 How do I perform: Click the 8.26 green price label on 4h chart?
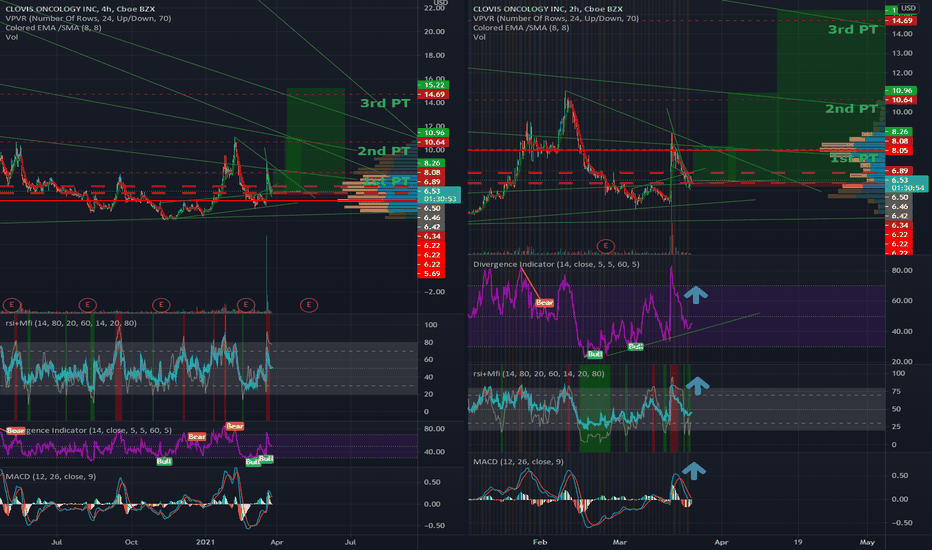click(433, 163)
